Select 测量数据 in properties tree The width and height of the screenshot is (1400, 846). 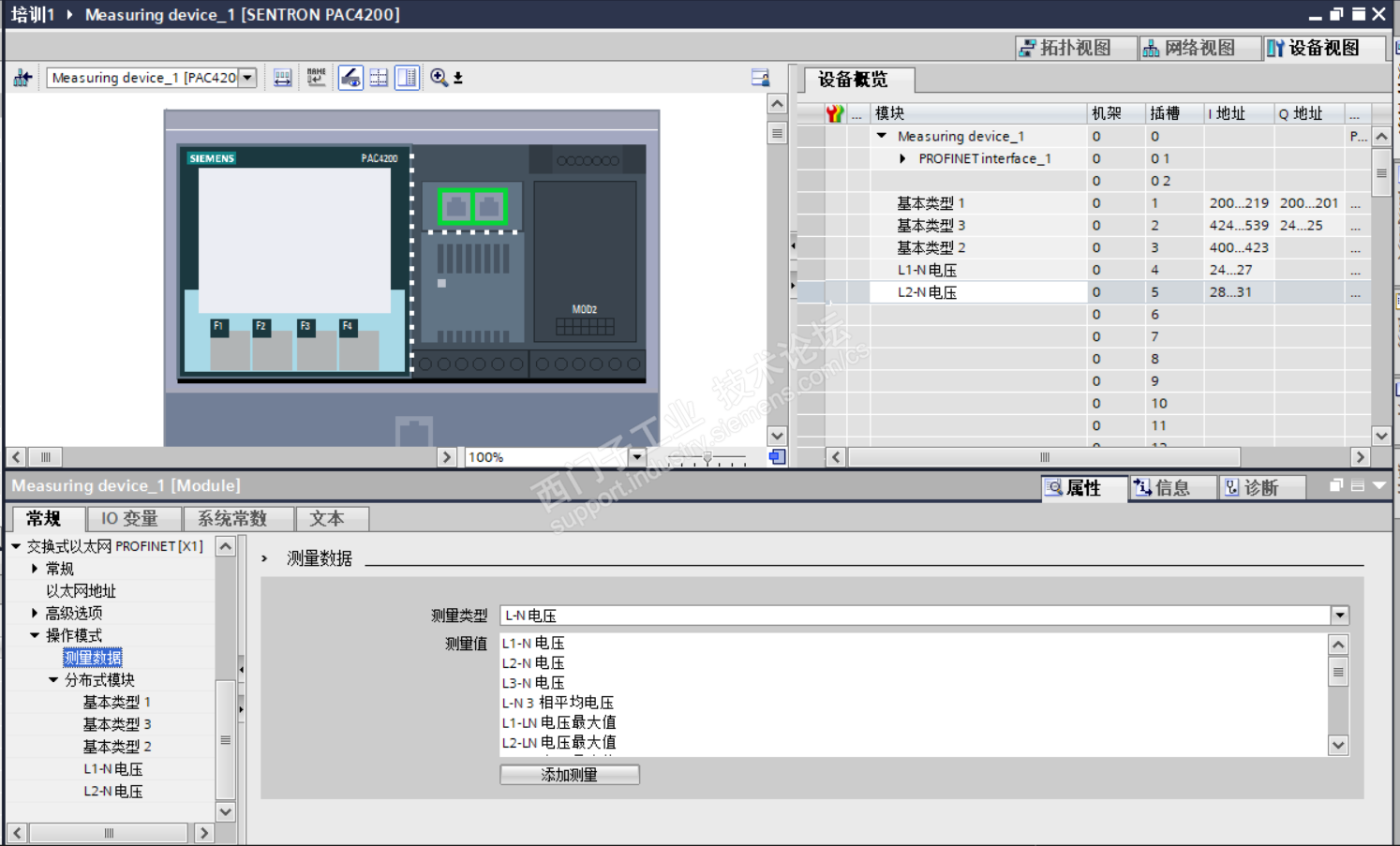pyautogui.click(x=93, y=658)
